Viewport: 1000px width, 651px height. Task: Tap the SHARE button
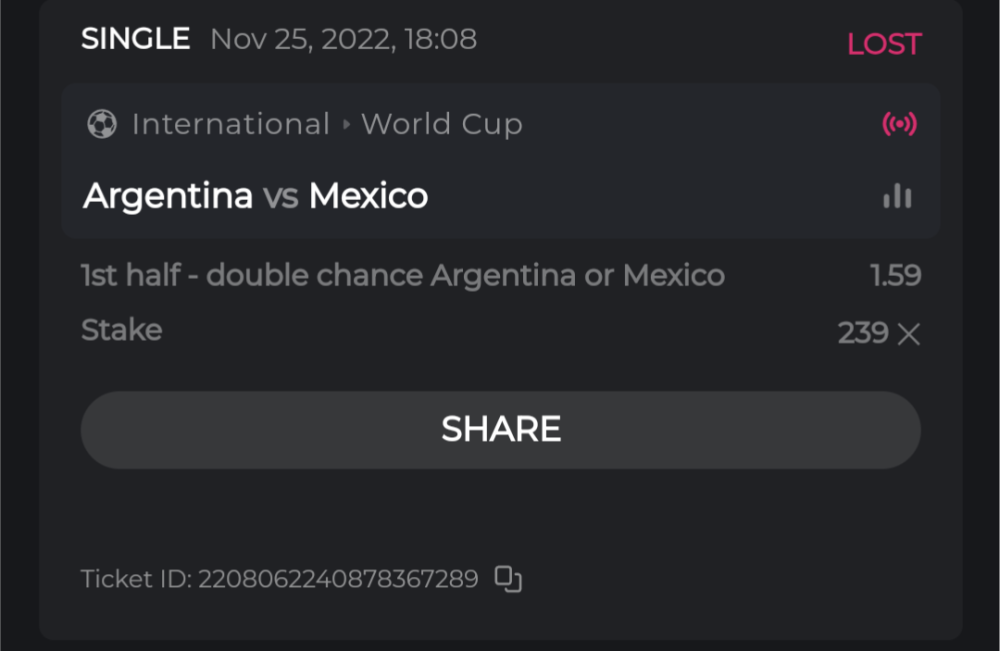pos(500,428)
